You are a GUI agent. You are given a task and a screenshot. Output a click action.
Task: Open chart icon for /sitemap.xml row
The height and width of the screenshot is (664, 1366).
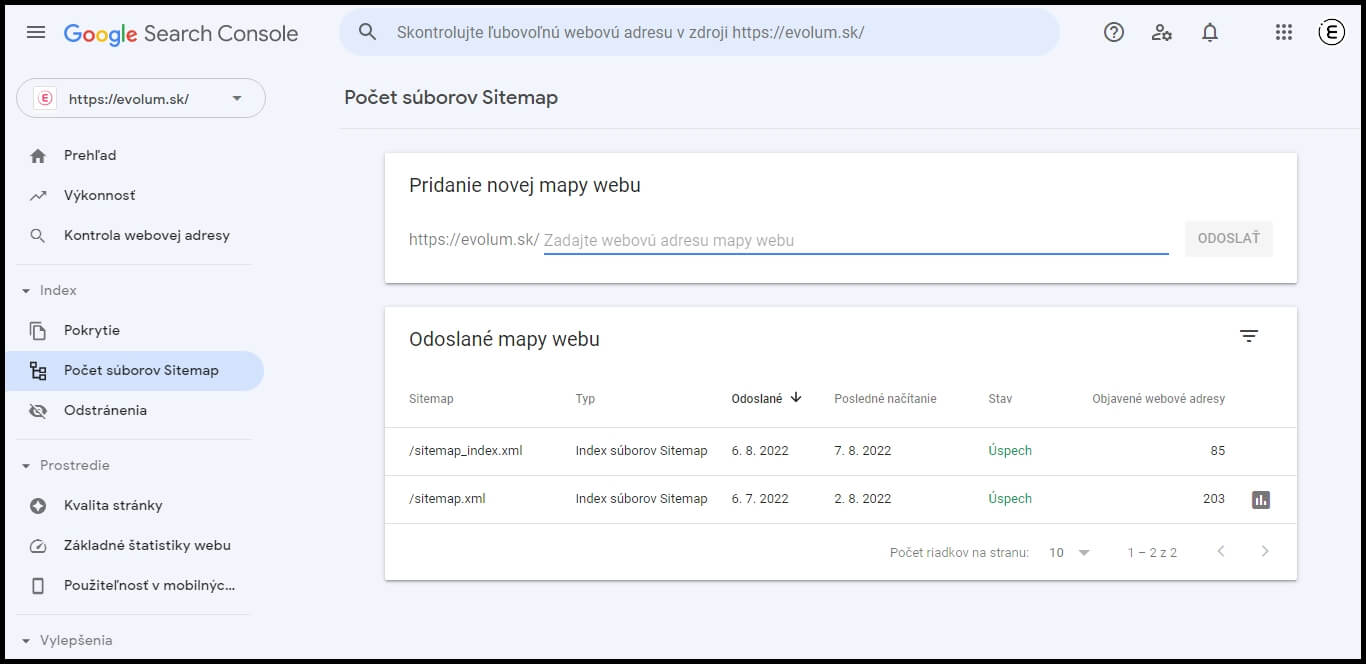[x=1261, y=499]
